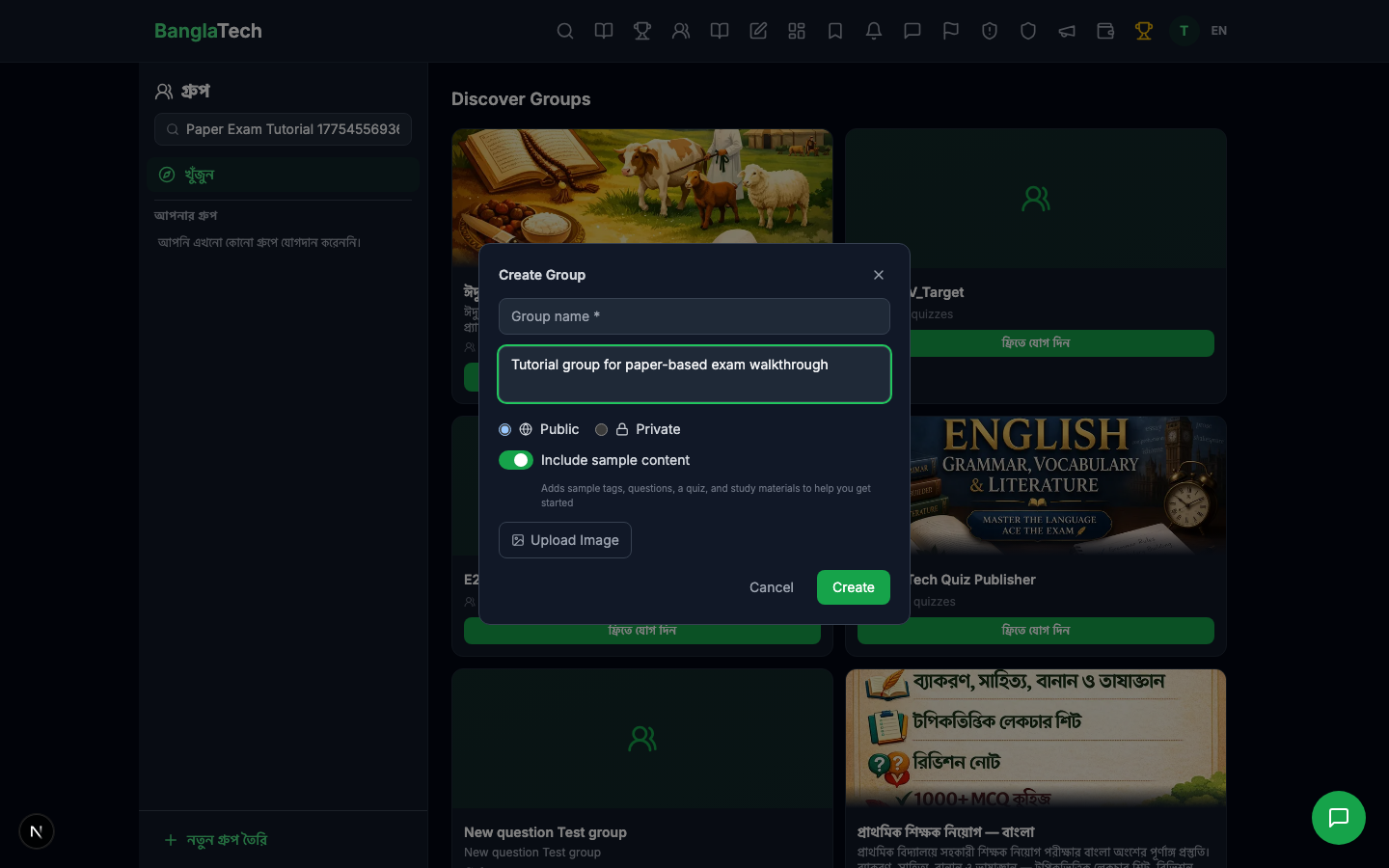Image resolution: width=1389 pixels, height=868 pixels.
Task: Open the wallet icon in the top bar
Action: [1105, 31]
